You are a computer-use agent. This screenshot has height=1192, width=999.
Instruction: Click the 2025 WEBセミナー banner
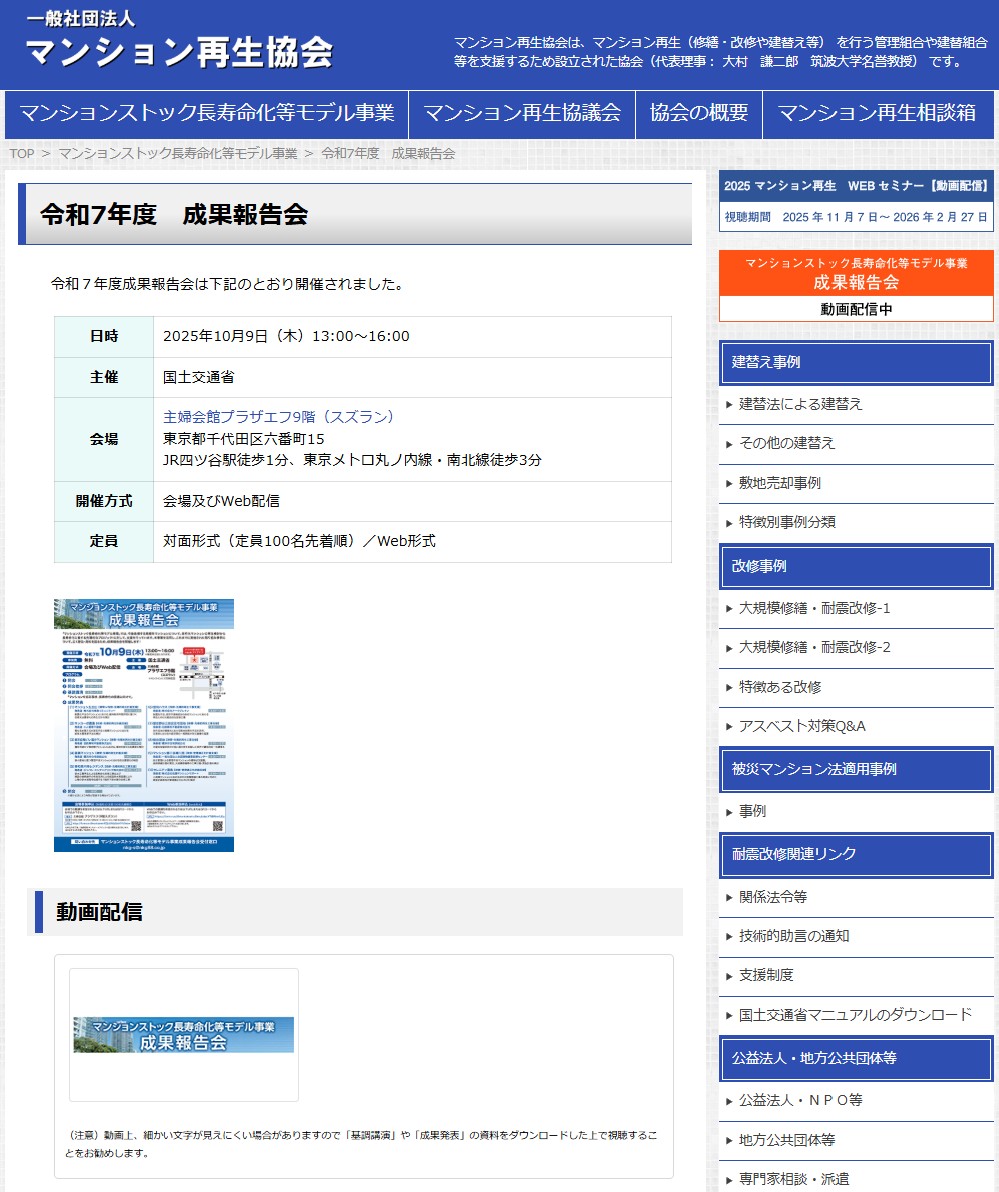click(x=856, y=201)
